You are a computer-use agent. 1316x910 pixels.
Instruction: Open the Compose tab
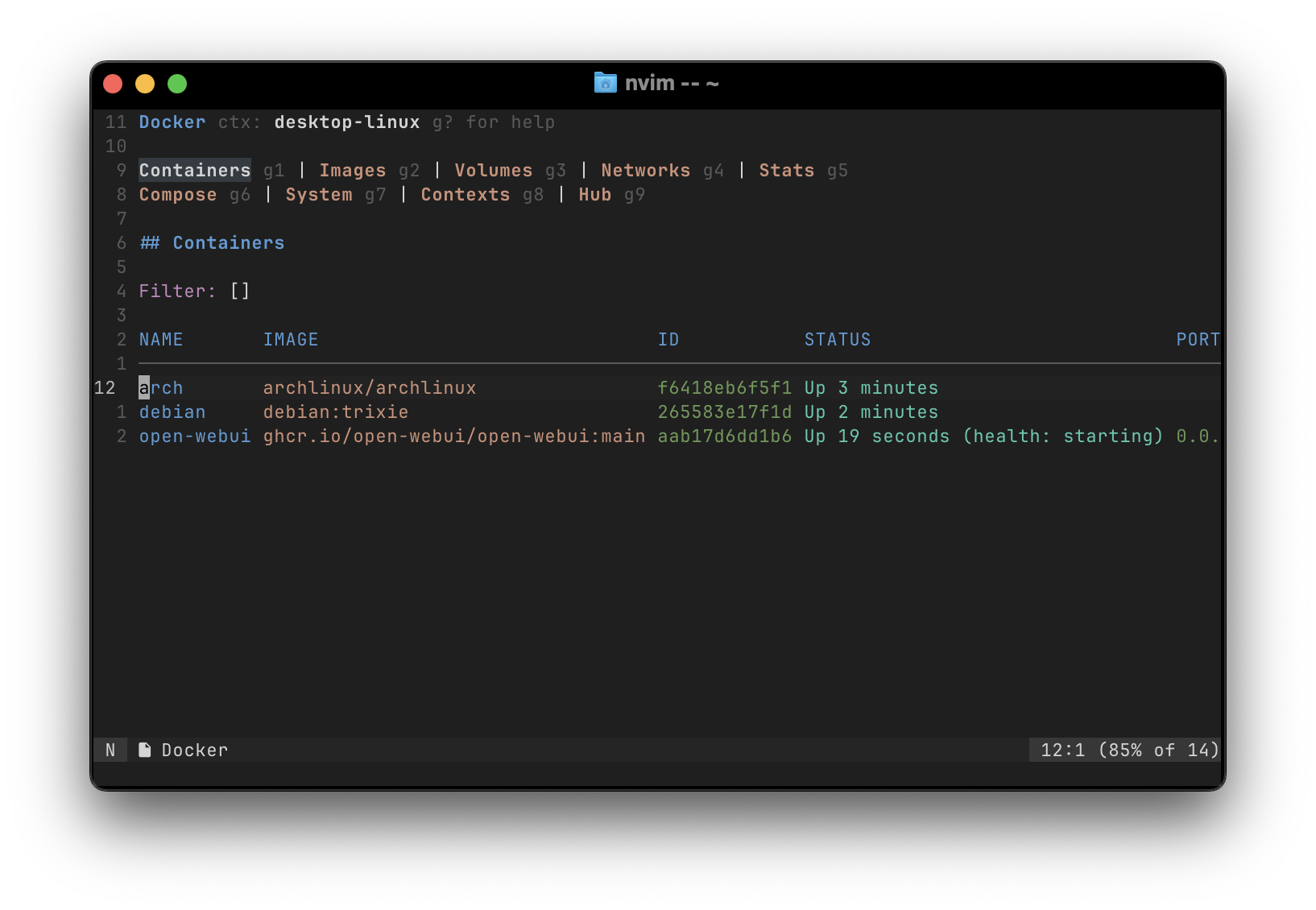pos(178,194)
